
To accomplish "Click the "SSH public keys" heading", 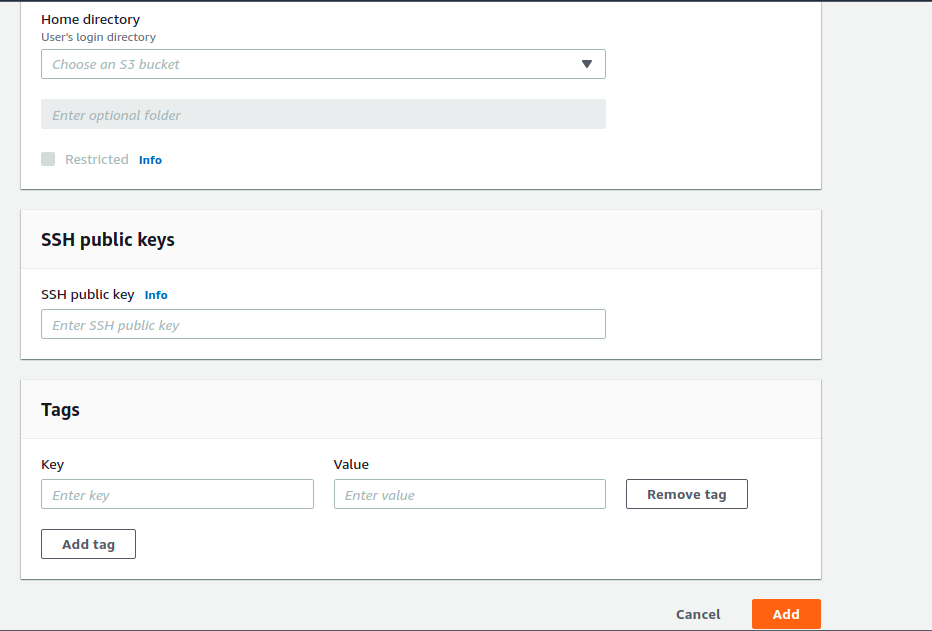I will [x=108, y=239].
